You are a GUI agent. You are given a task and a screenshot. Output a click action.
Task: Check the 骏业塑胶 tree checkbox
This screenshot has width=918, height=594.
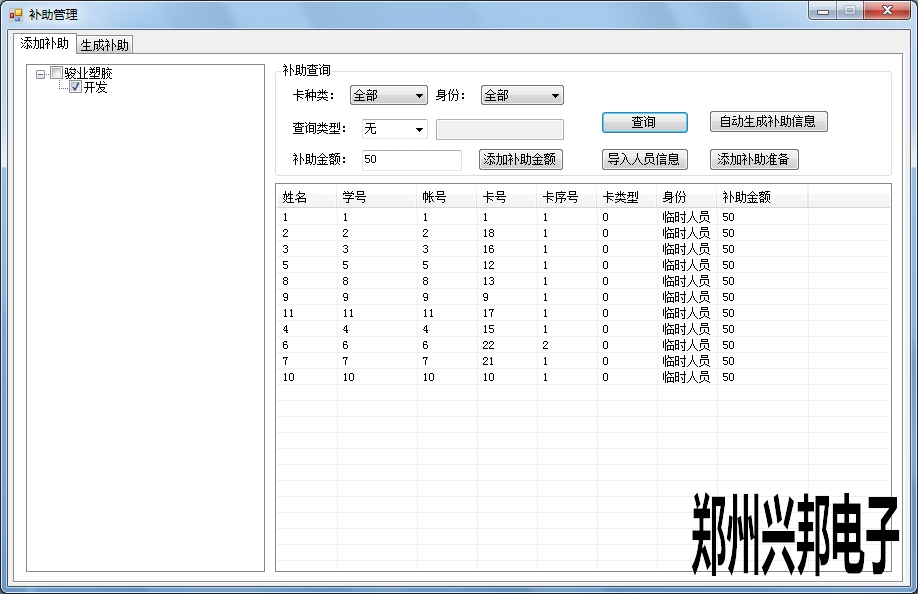tap(57, 73)
